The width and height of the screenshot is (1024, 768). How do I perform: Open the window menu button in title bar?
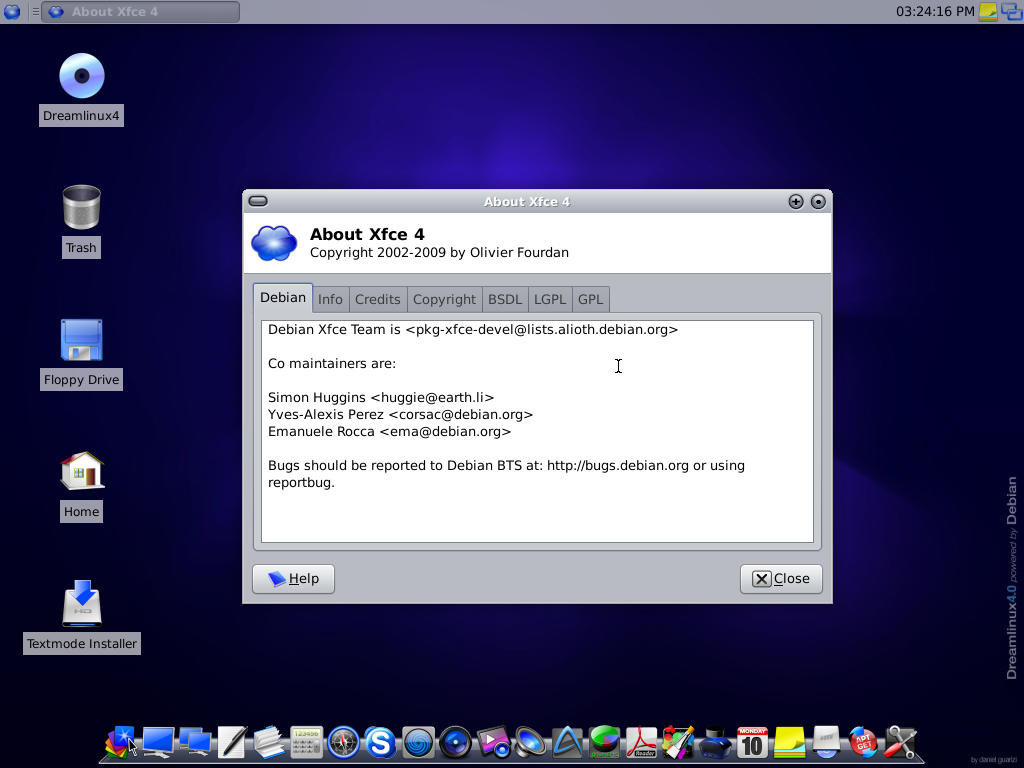(x=258, y=201)
